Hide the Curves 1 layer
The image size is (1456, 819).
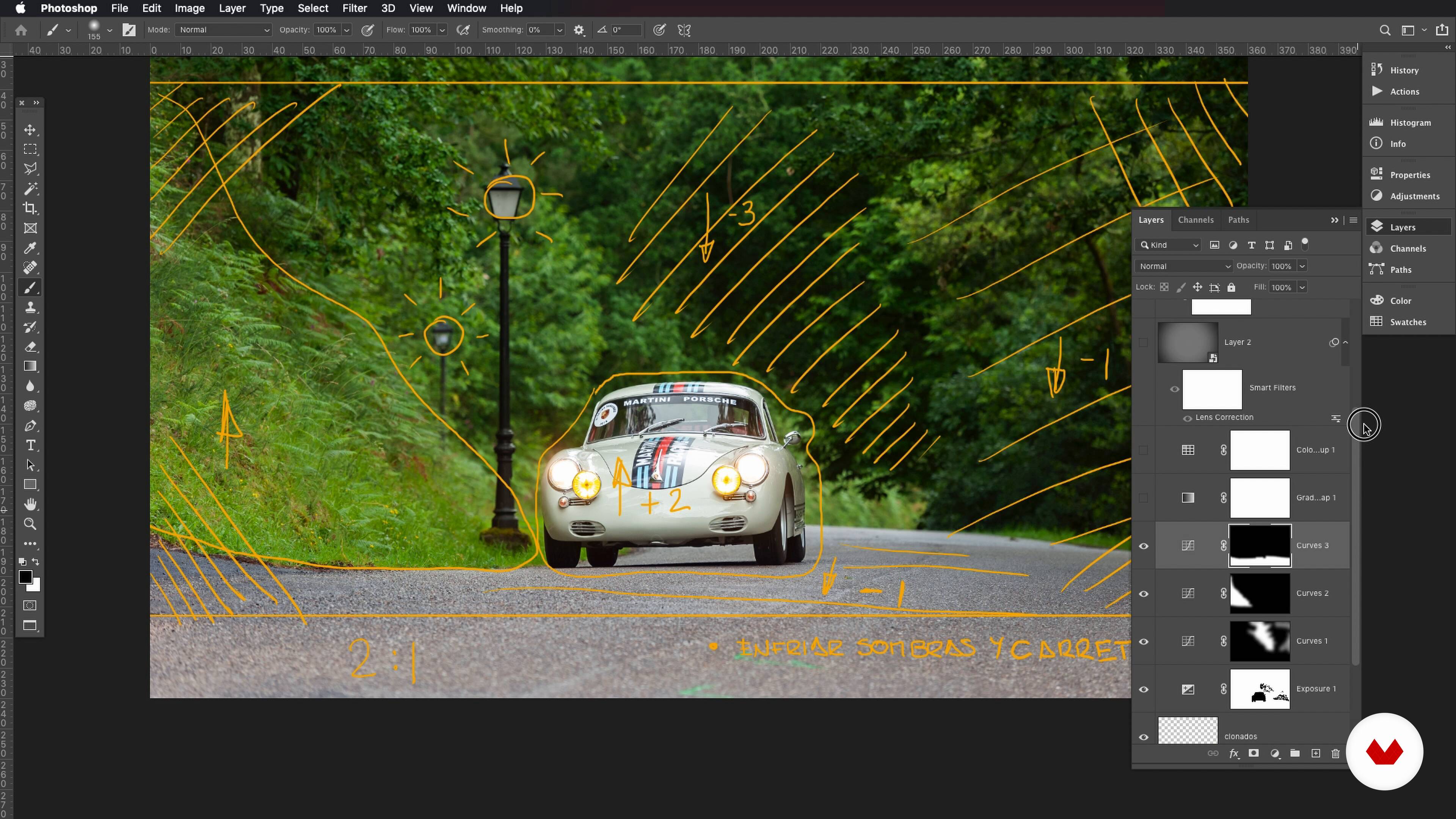pos(1144,642)
